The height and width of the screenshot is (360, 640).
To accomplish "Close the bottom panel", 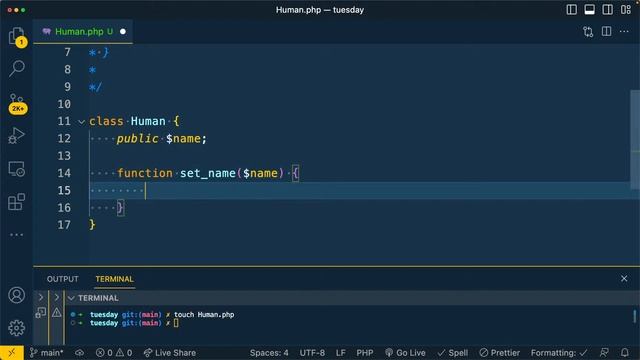I will tap(624, 278).
